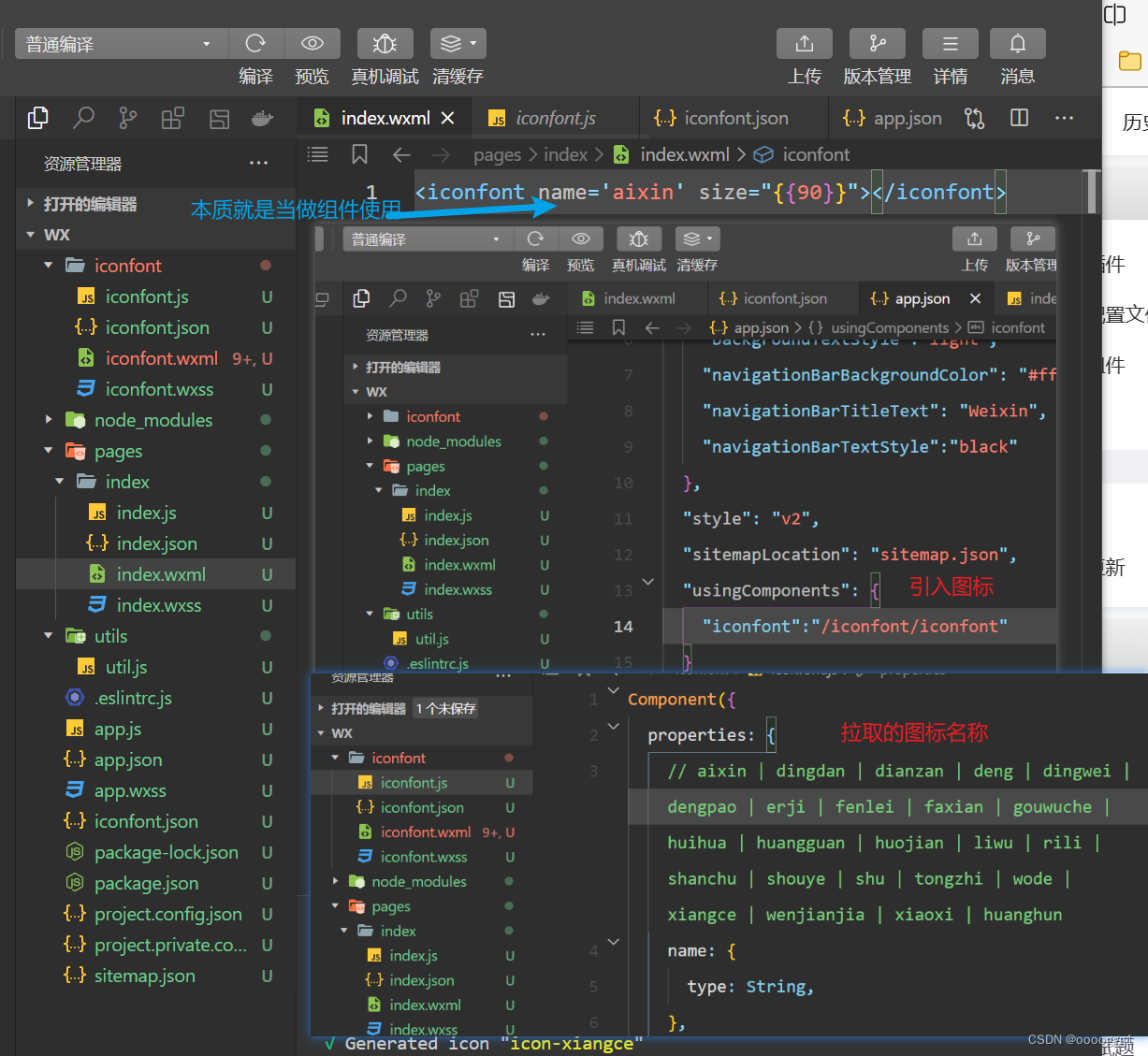Click the 'index' folder in breadcrumb path
1148x1056 pixels.
point(565,154)
